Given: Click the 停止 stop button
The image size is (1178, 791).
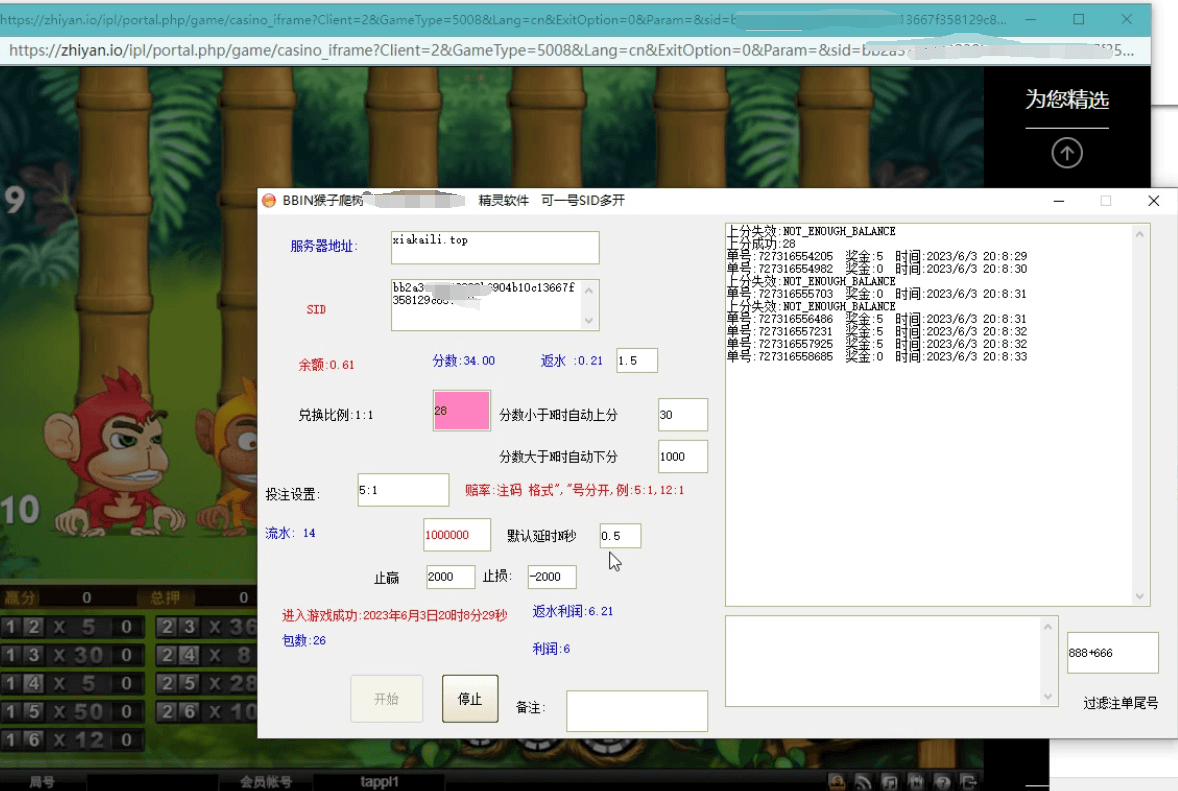Looking at the screenshot, I should click(470, 699).
